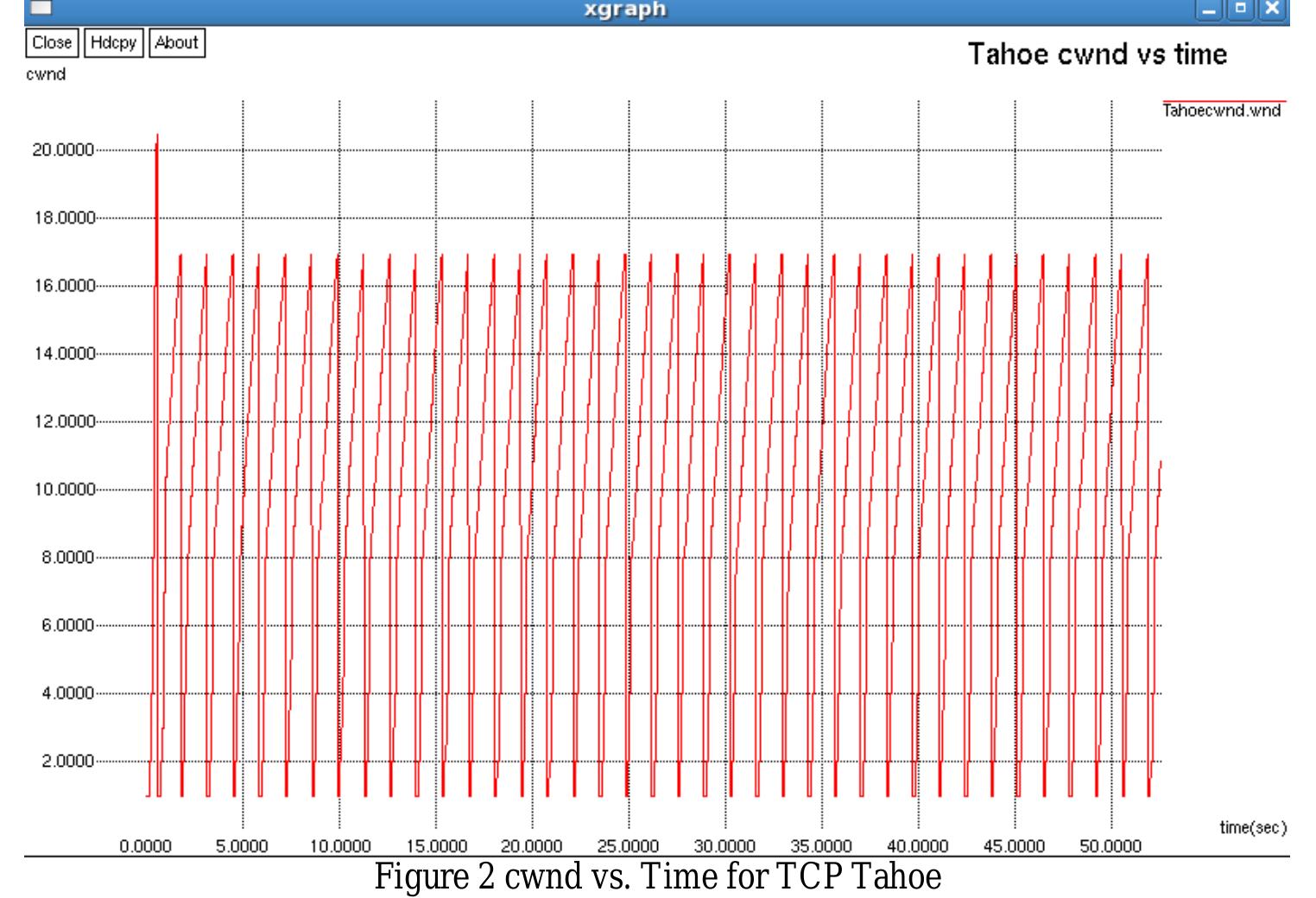1316x898 pixels.
Task: Click the 2.0000 y-axis tick label
Action: (67, 762)
